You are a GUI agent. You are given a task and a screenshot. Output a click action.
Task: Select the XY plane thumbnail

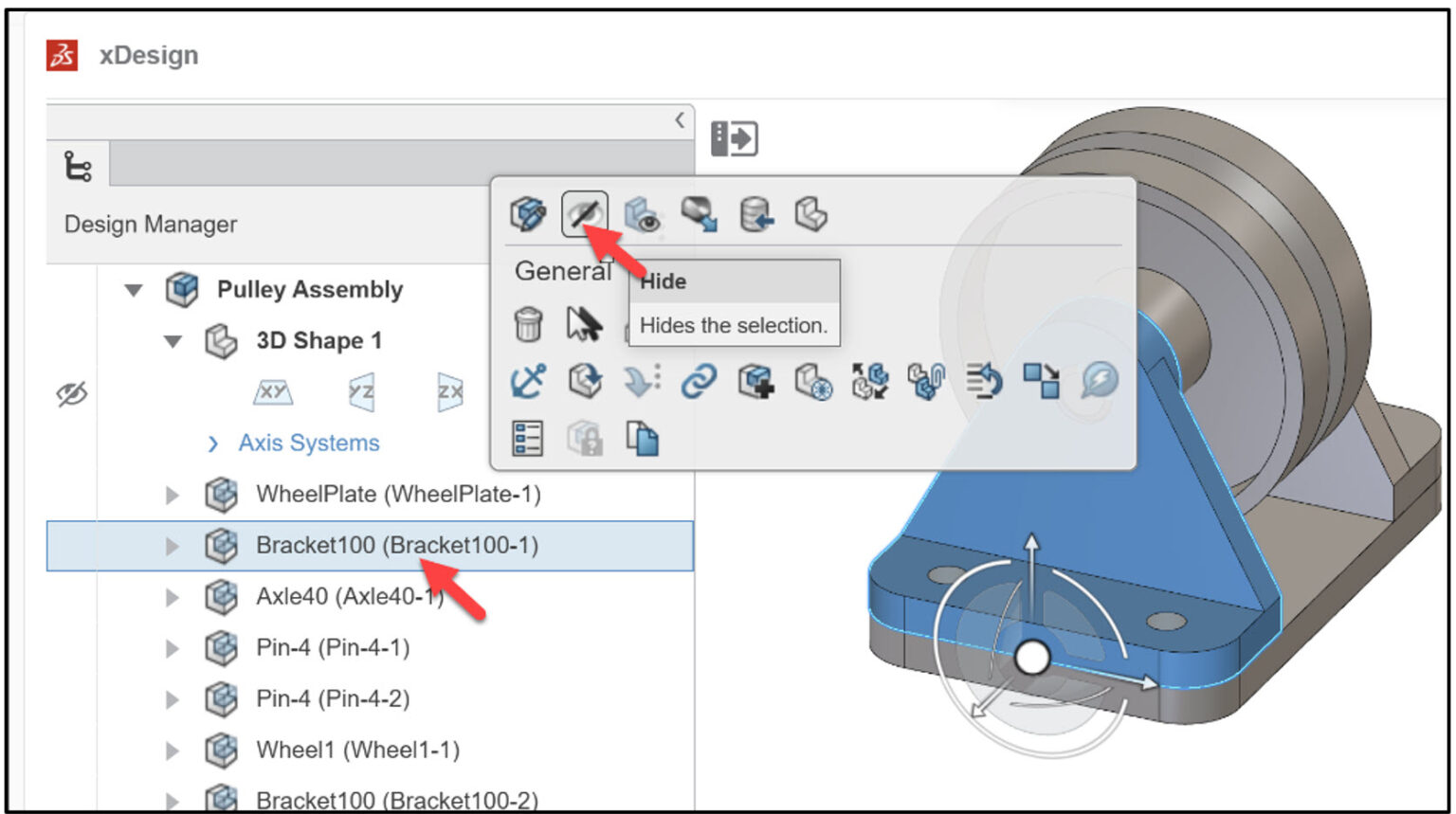271,391
